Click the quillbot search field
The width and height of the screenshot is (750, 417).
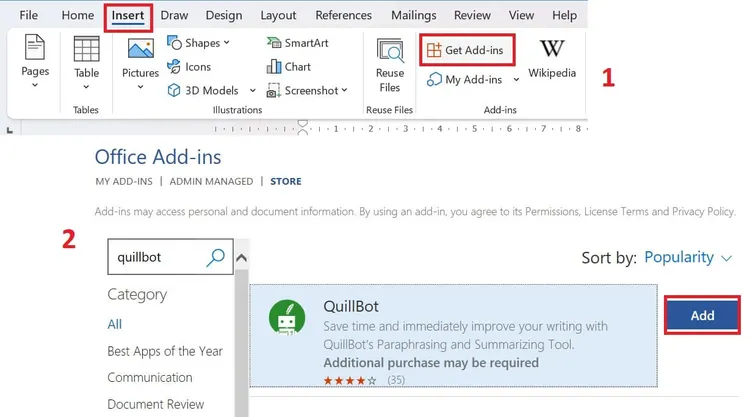click(x=170, y=257)
